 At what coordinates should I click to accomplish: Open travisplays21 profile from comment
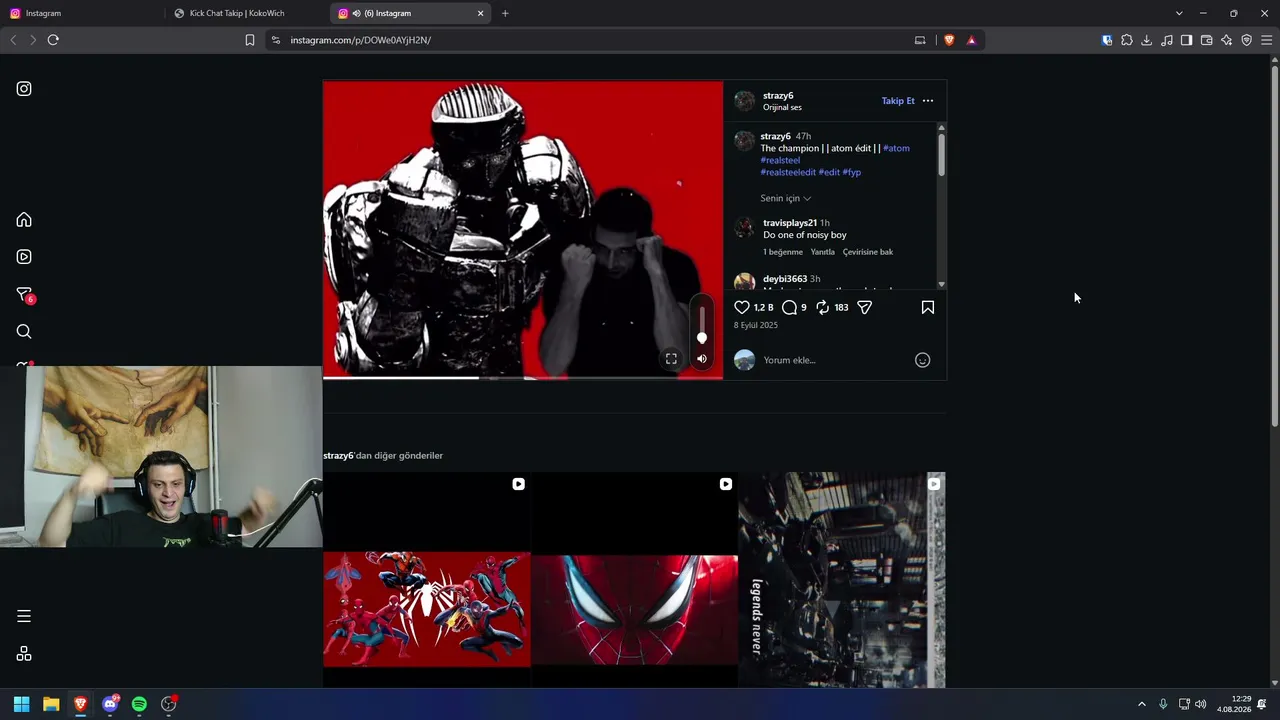point(790,223)
